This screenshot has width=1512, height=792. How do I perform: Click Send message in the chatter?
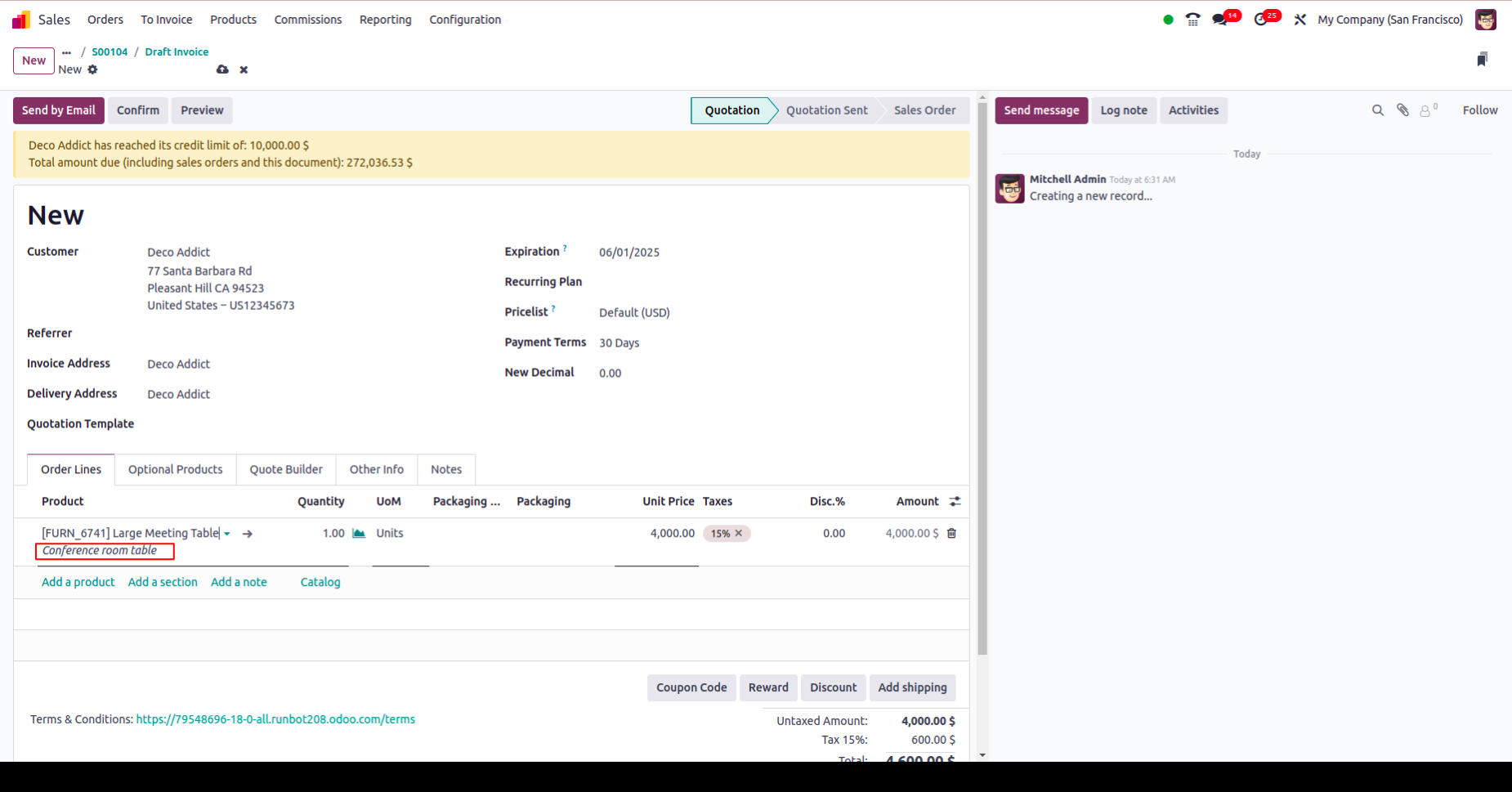[1041, 110]
